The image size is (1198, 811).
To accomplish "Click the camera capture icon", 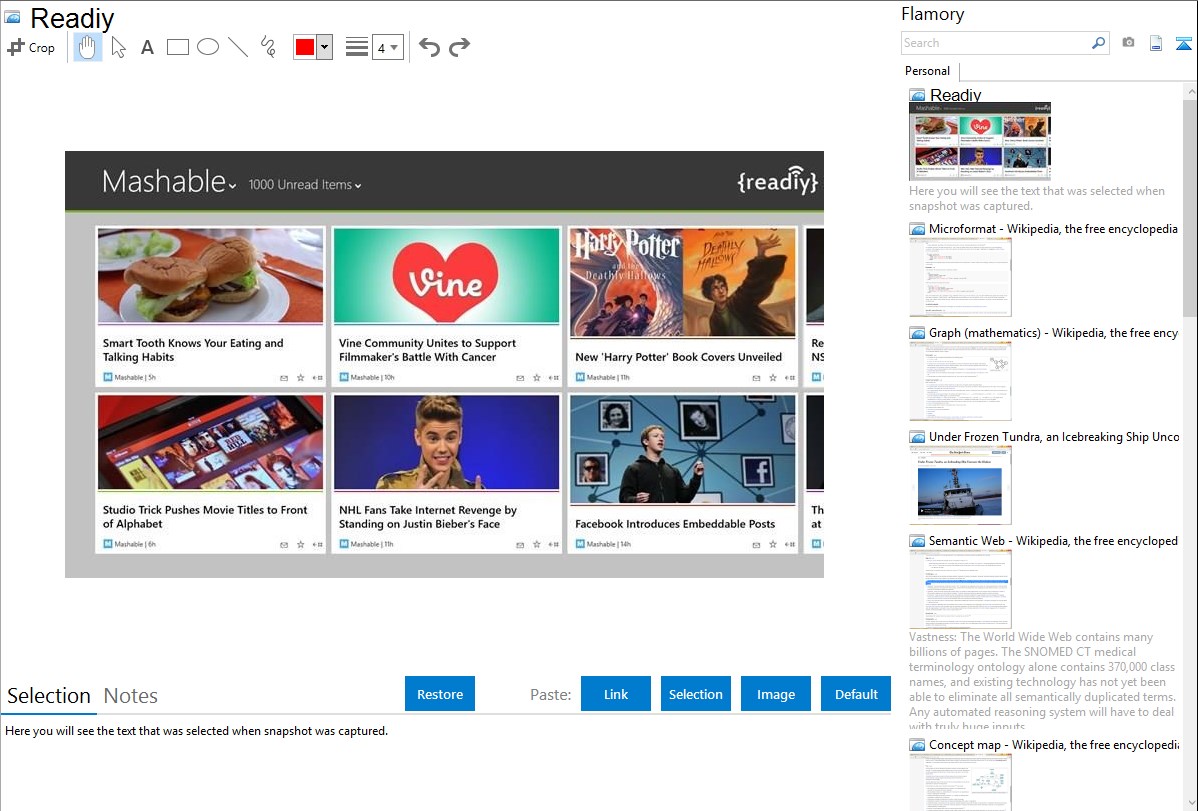I will point(1128,43).
